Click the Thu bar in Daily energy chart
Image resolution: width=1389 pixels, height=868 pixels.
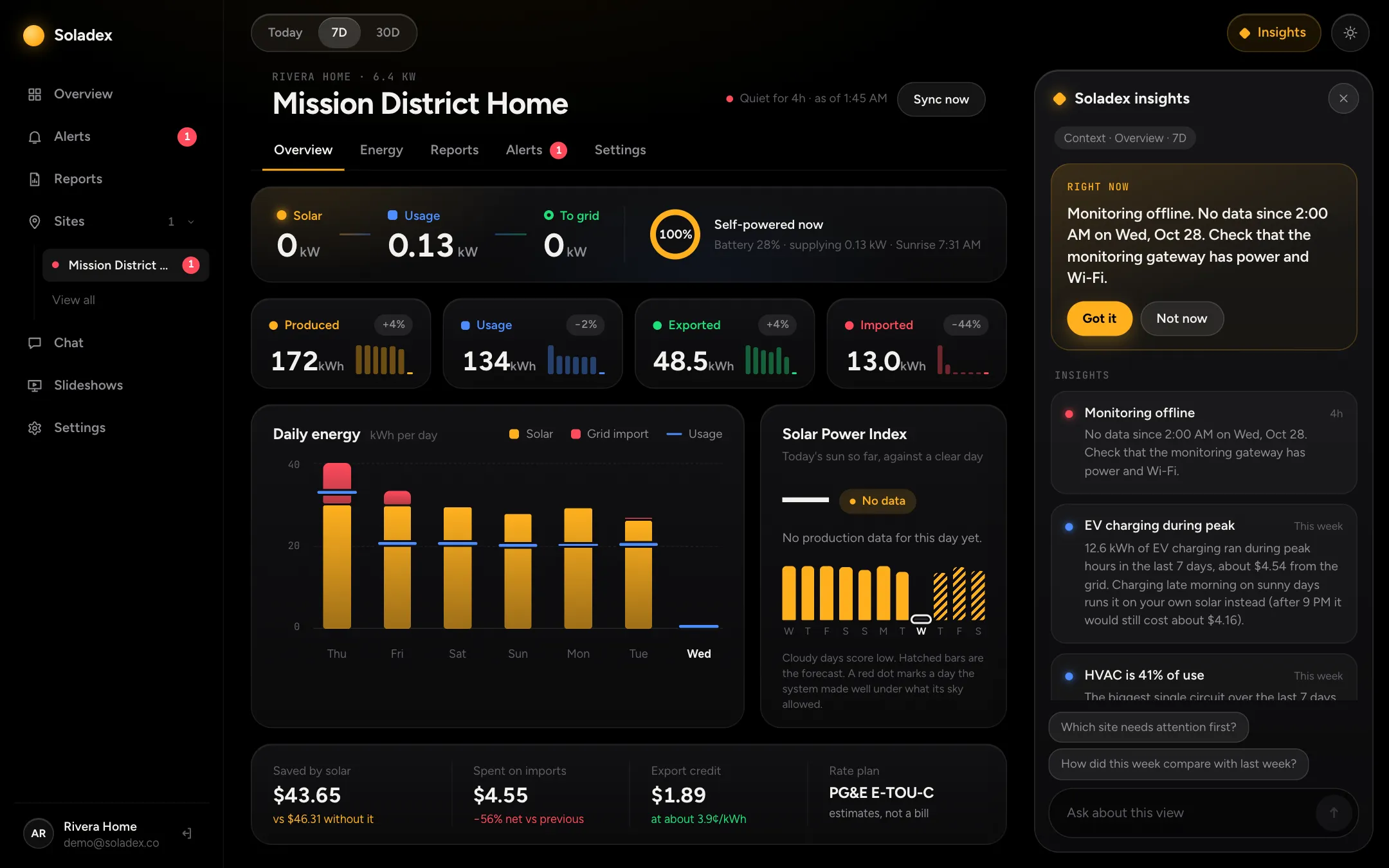coord(337,545)
